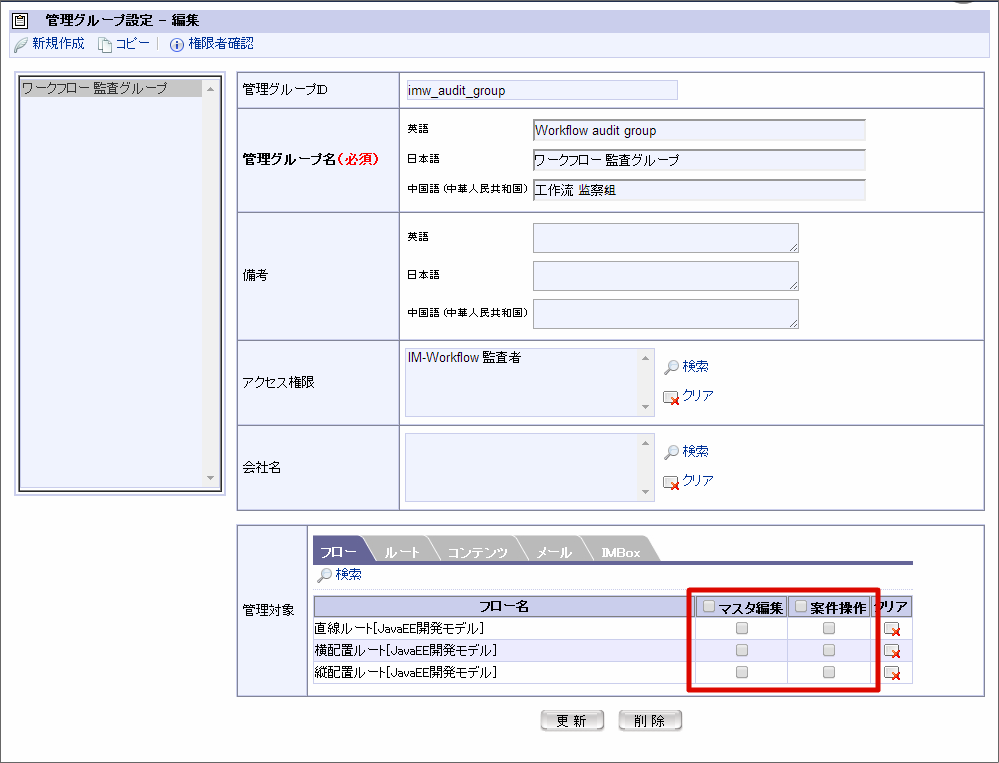Select the フロー tab

(338, 552)
